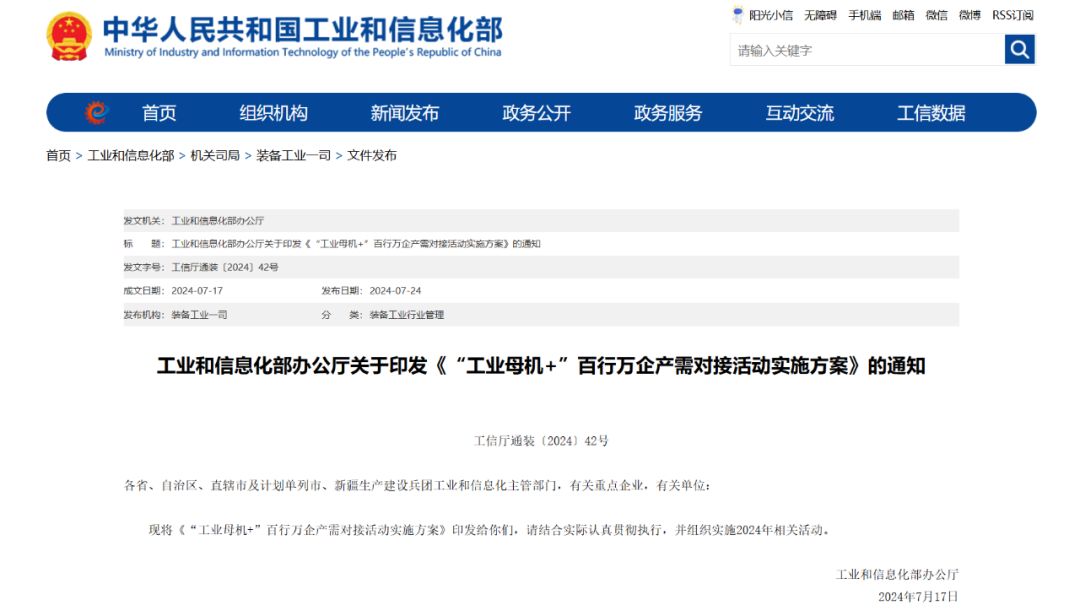Select 政务公开 in the navigation bar
1080x611 pixels.
(536, 113)
